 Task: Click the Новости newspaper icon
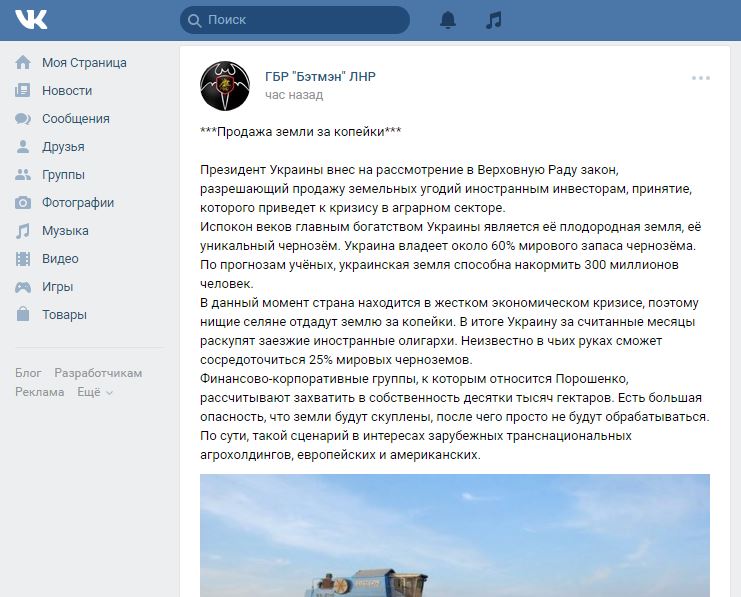point(23,90)
